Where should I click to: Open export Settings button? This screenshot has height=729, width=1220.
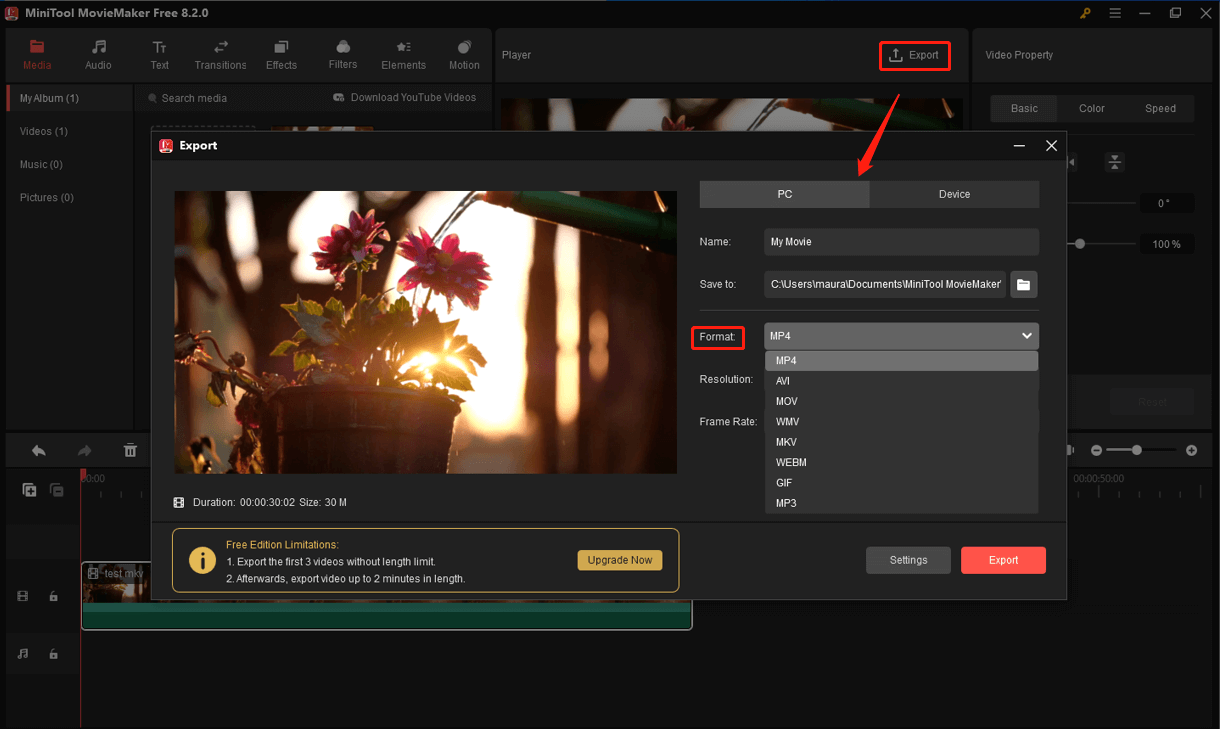pos(908,560)
